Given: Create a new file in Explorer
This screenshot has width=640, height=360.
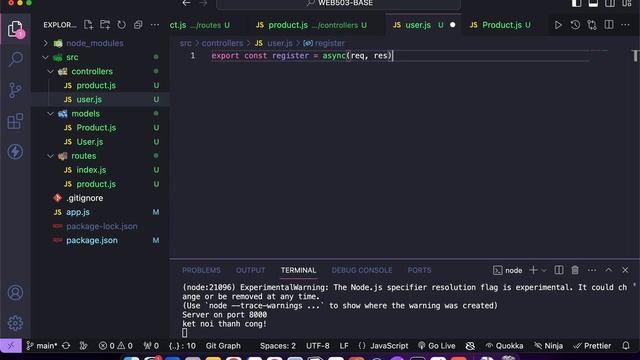Looking at the screenshot, I should (88, 25).
